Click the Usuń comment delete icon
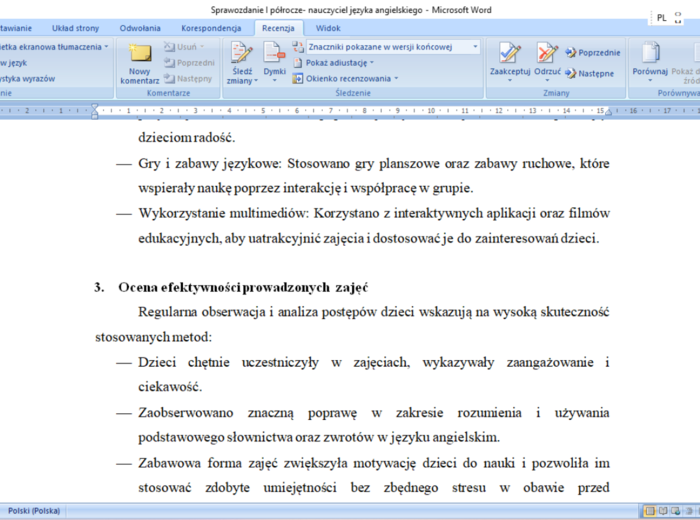 click(169, 46)
